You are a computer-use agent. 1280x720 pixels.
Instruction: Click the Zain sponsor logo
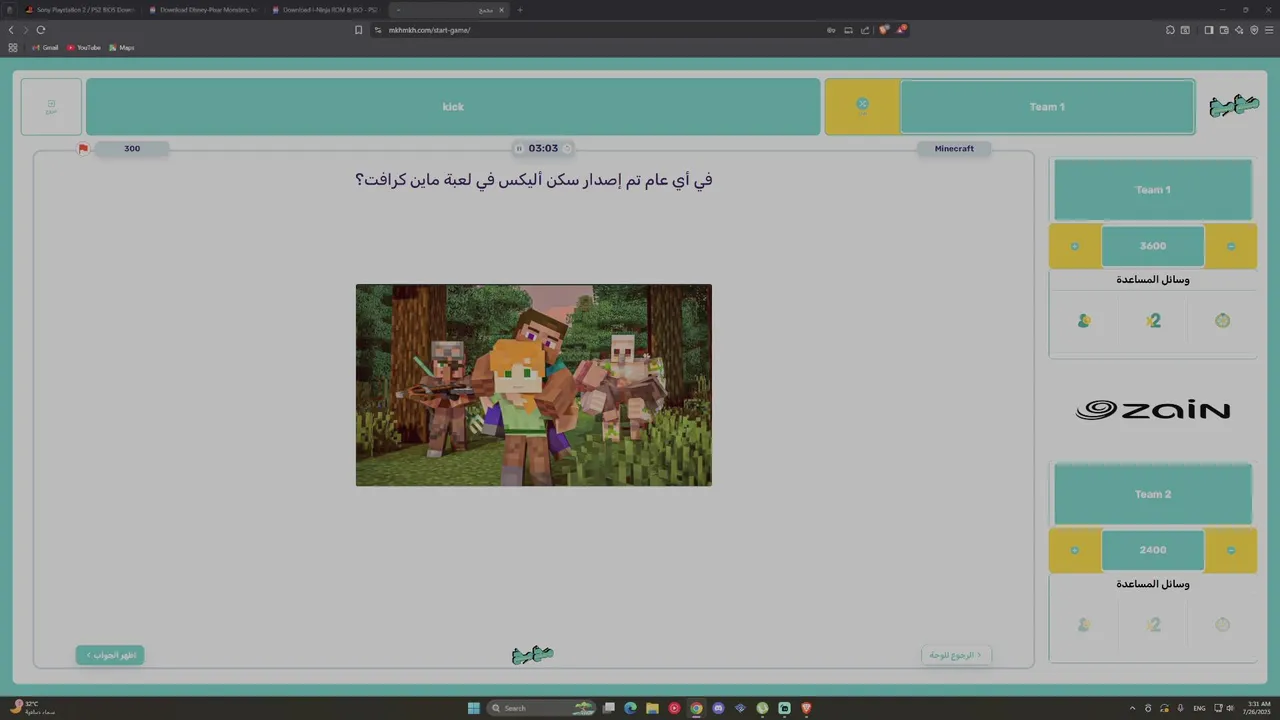coord(1153,410)
